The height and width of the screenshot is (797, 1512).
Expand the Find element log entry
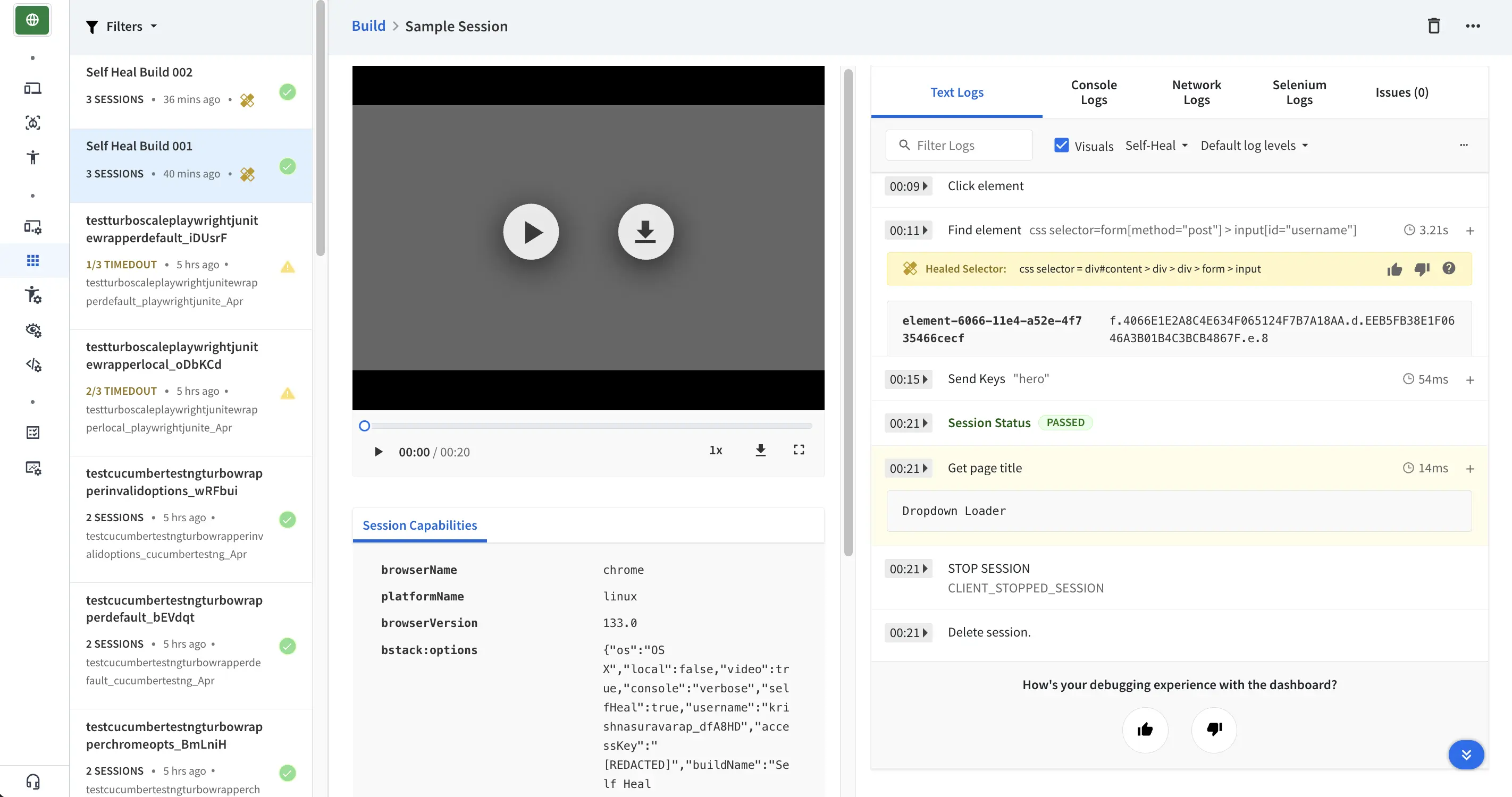click(1470, 231)
